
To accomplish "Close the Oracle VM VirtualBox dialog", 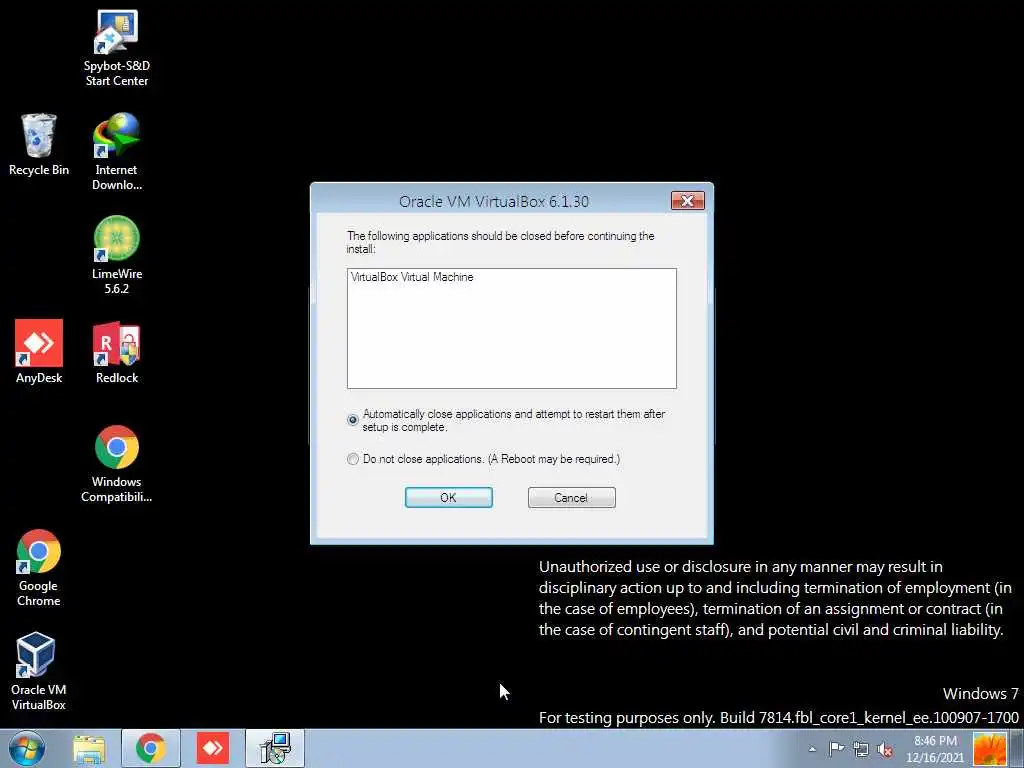I will click(688, 200).
